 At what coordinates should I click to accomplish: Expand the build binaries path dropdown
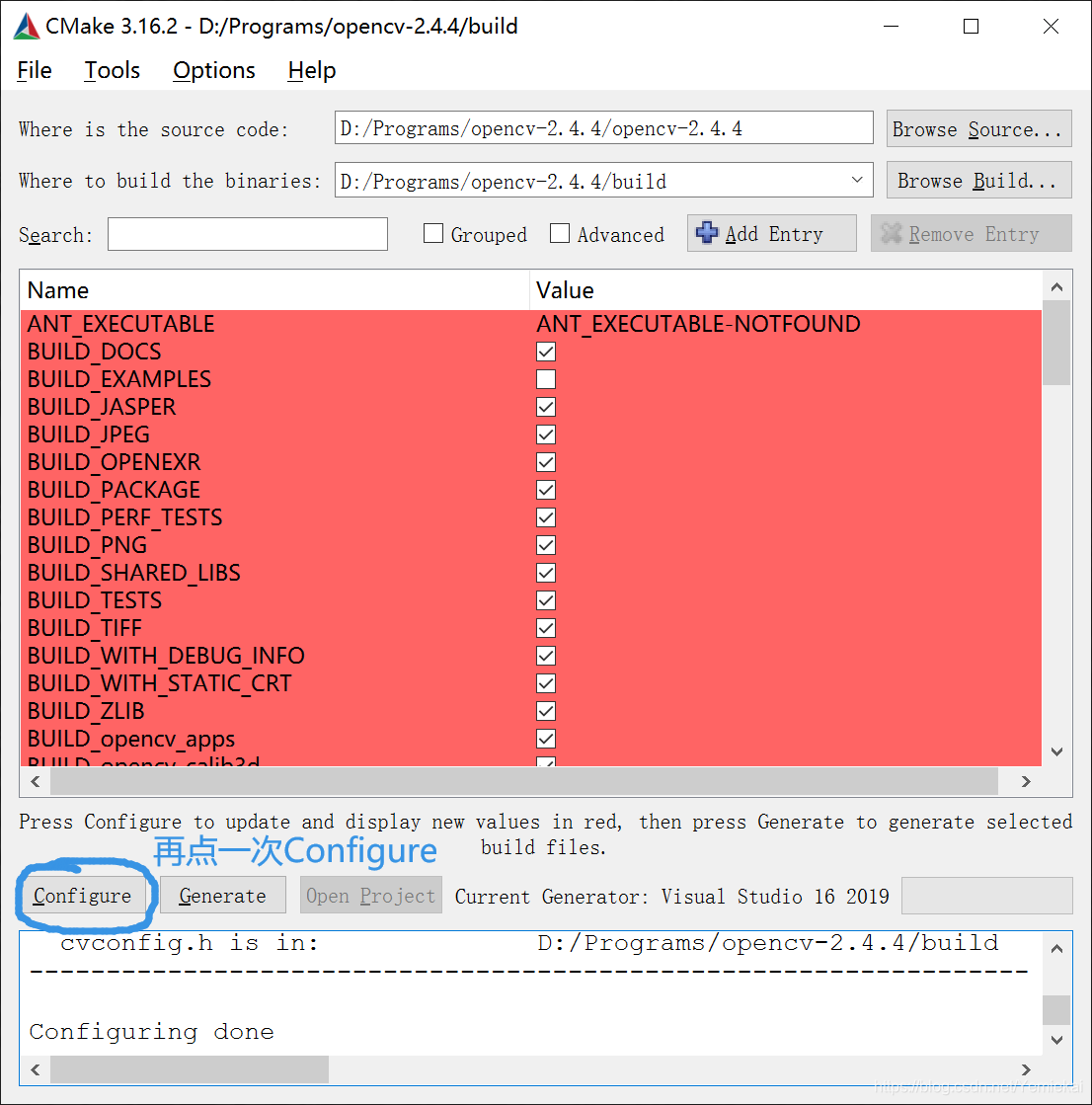point(857,180)
